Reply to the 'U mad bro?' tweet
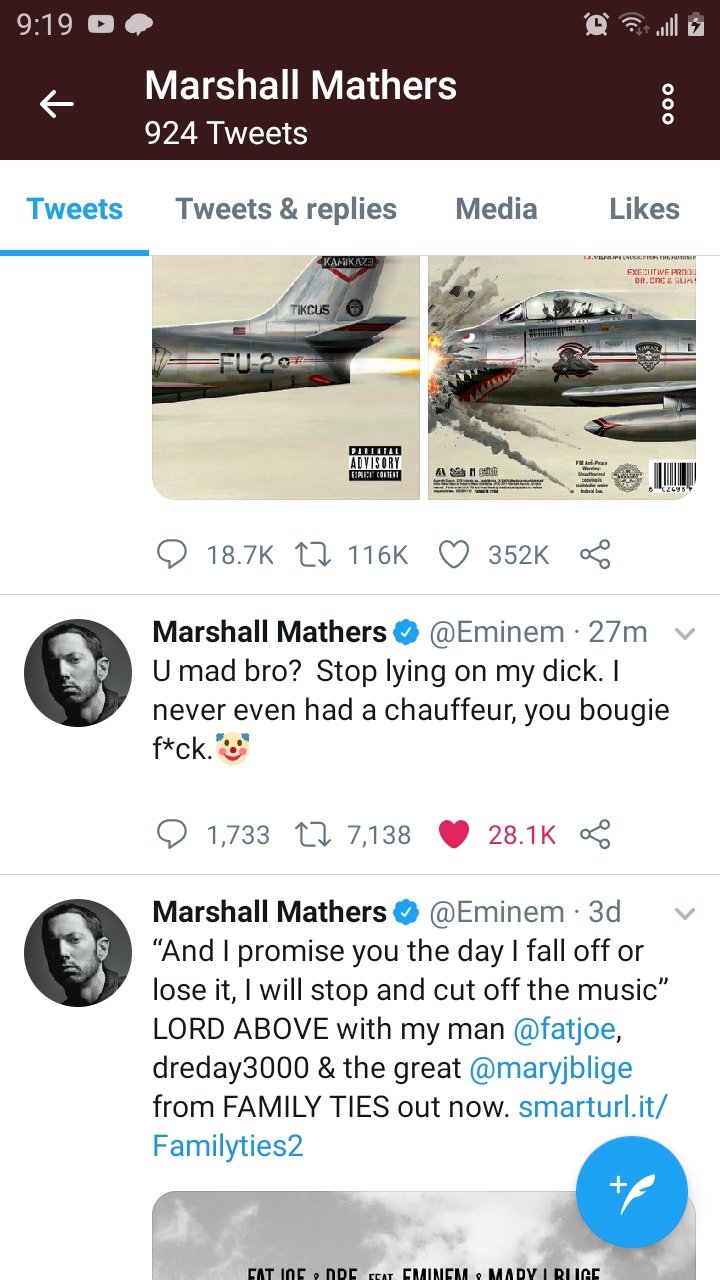The height and width of the screenshot is (1280, 720). [173, 834]
